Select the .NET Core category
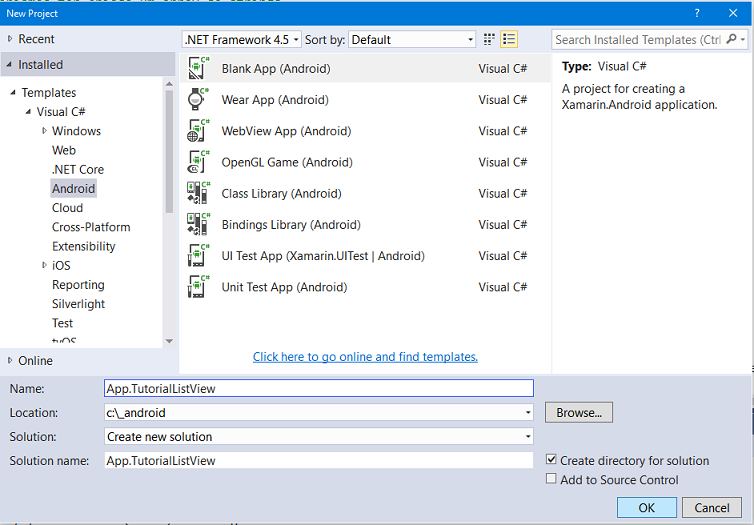The image size is (754, 525). [x=78, y=169]
